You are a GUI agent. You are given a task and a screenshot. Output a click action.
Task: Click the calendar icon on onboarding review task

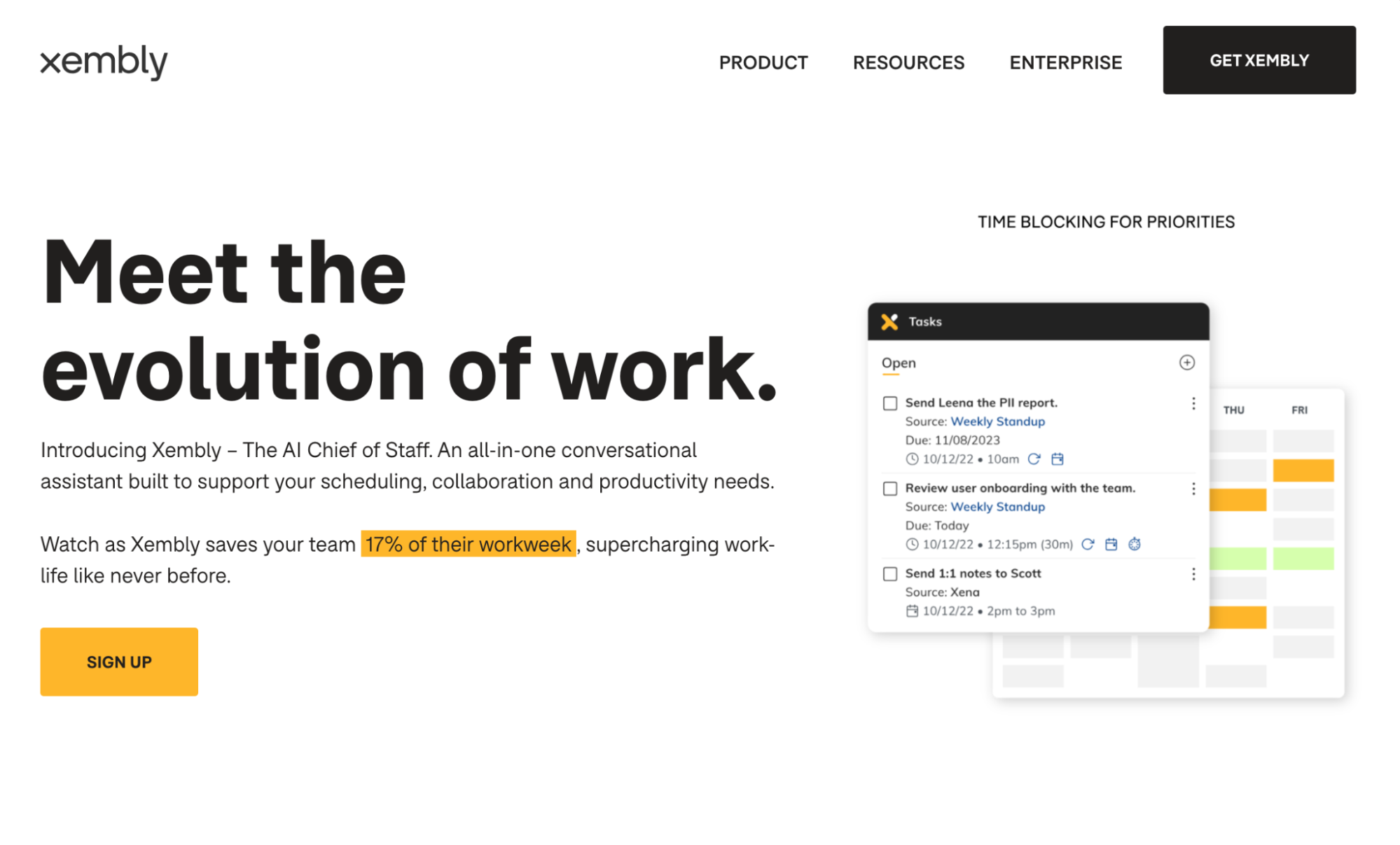[1111, 544]
